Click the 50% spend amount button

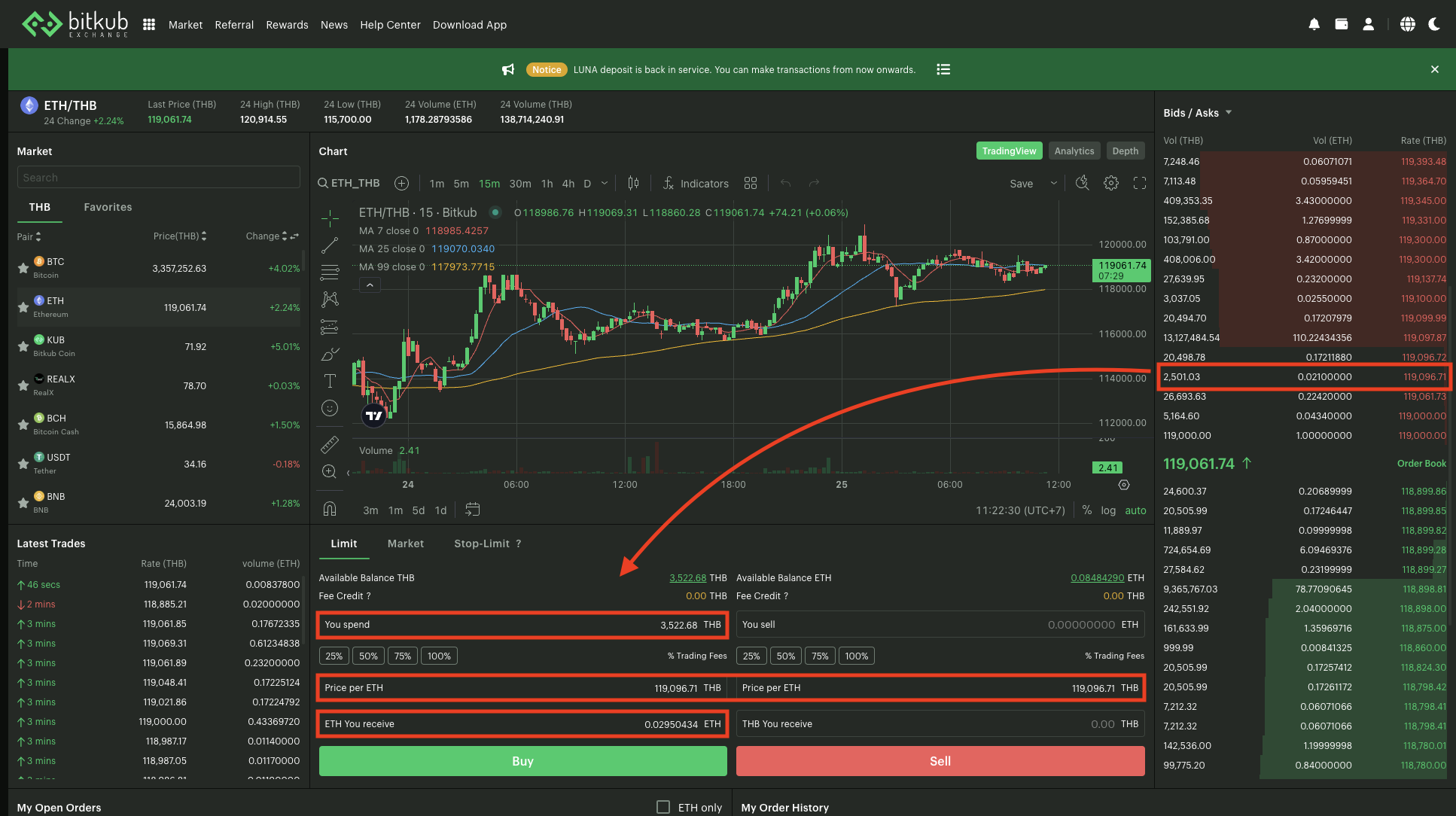point(368,656)
